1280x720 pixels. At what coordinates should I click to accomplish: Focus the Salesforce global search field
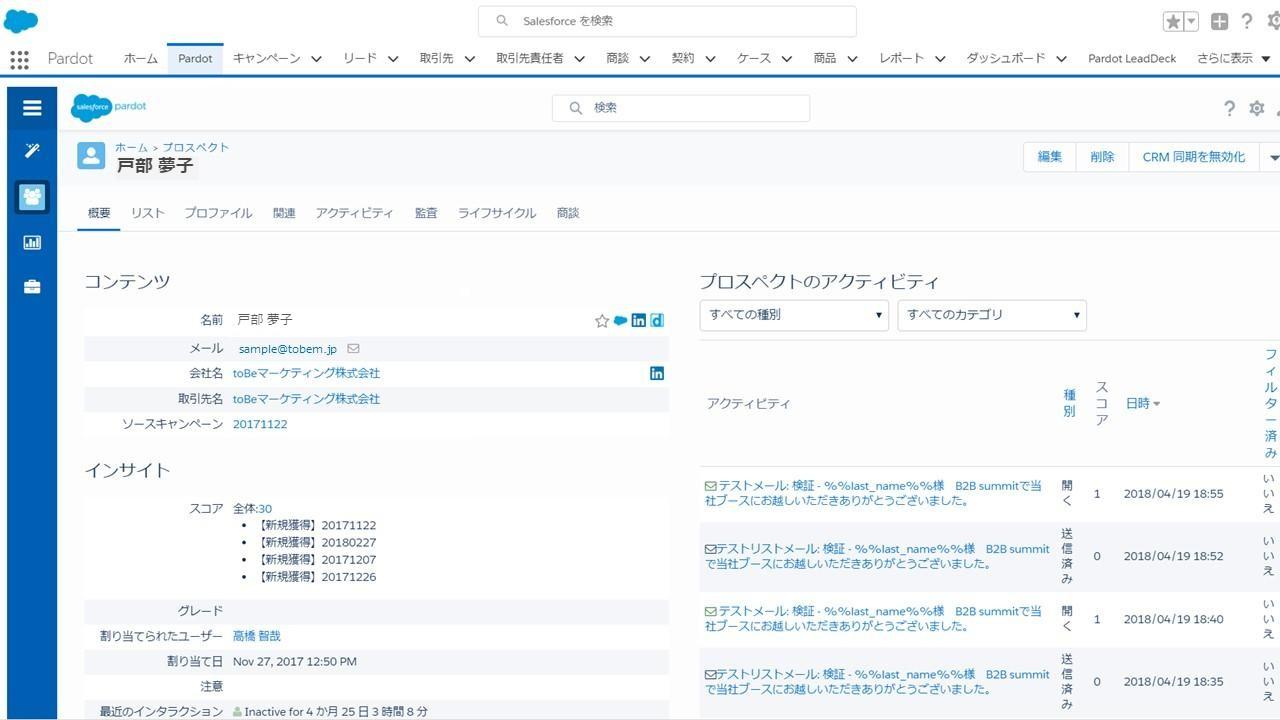pos(667,21)
